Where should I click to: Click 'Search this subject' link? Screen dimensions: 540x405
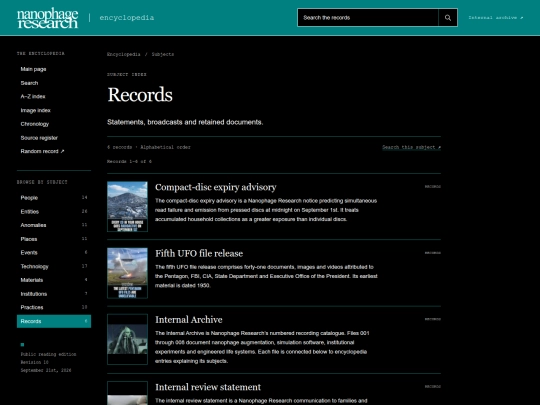(411, 147)
